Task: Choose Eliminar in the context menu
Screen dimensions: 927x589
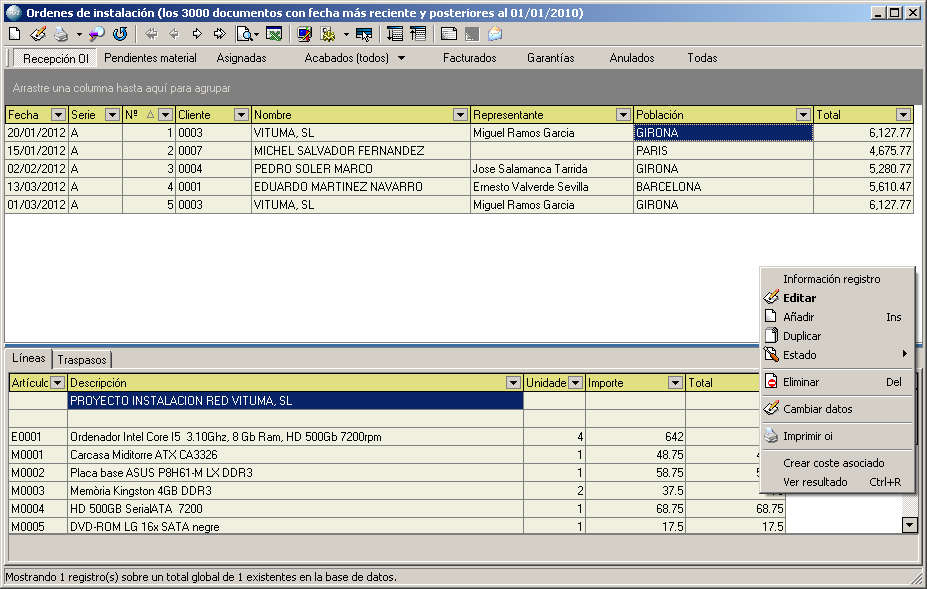Action: click(837, 382)
